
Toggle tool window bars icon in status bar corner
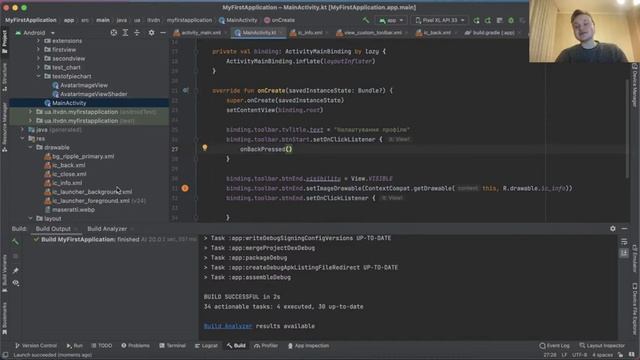(5, 355)
